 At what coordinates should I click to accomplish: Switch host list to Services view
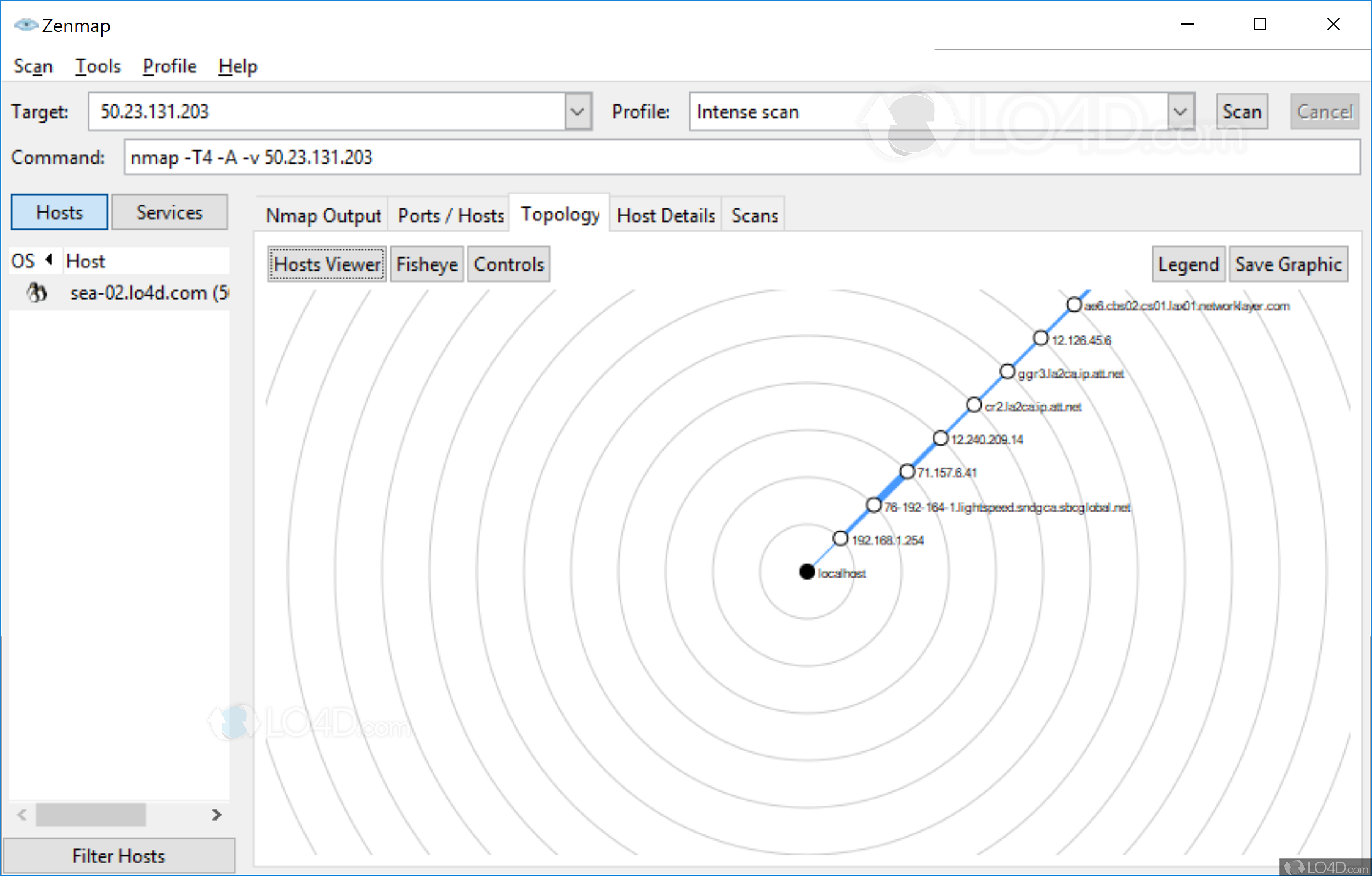pyautogui.click(x=169, y=212)
